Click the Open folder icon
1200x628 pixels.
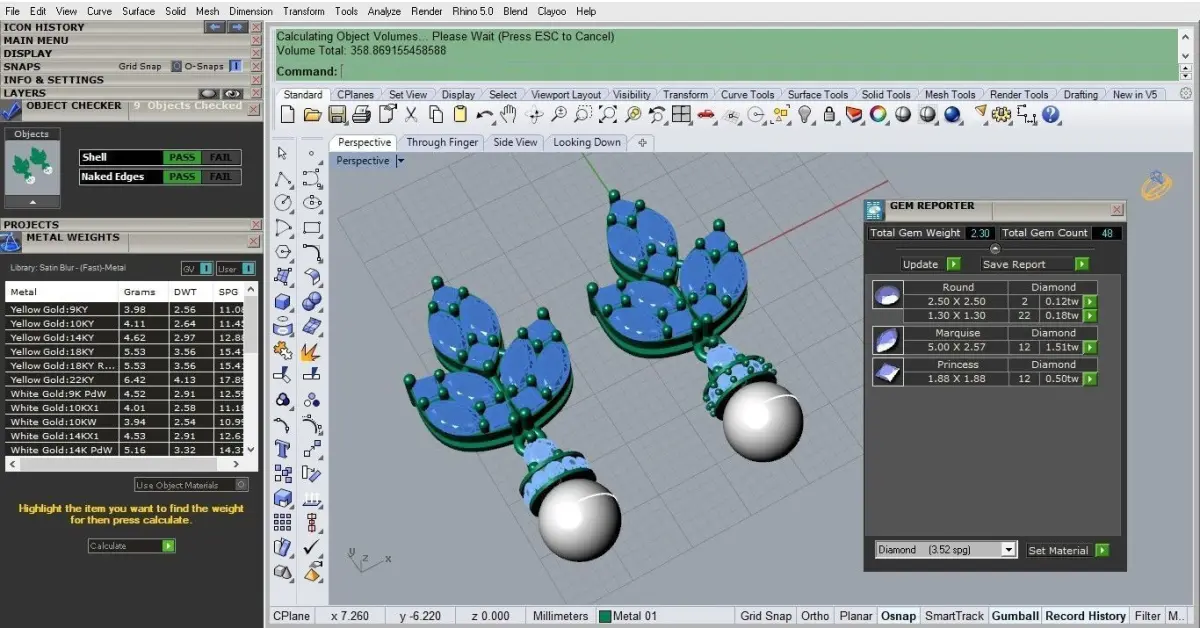point(312,115)
